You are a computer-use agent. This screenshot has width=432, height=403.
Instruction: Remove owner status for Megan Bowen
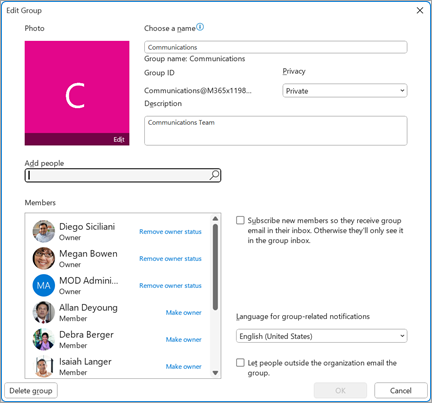click(170, 258)
